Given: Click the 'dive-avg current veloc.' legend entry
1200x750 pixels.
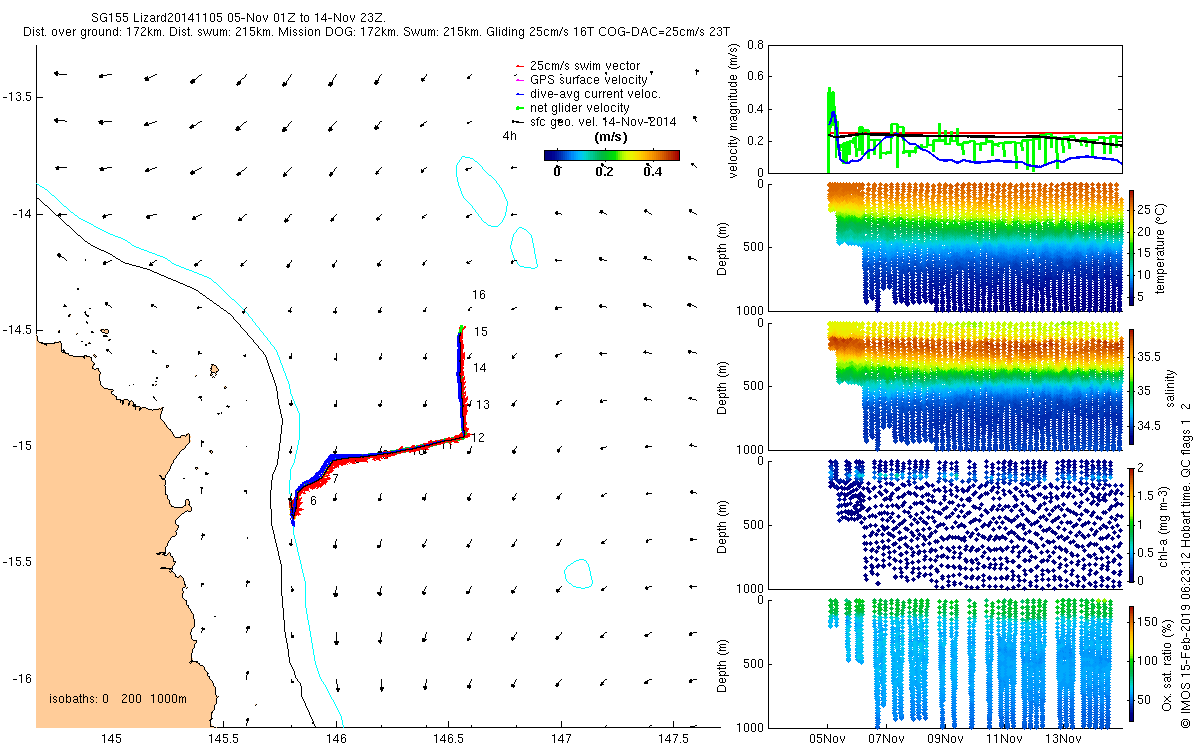Looking at the screenshot, I should click(595, 93).
